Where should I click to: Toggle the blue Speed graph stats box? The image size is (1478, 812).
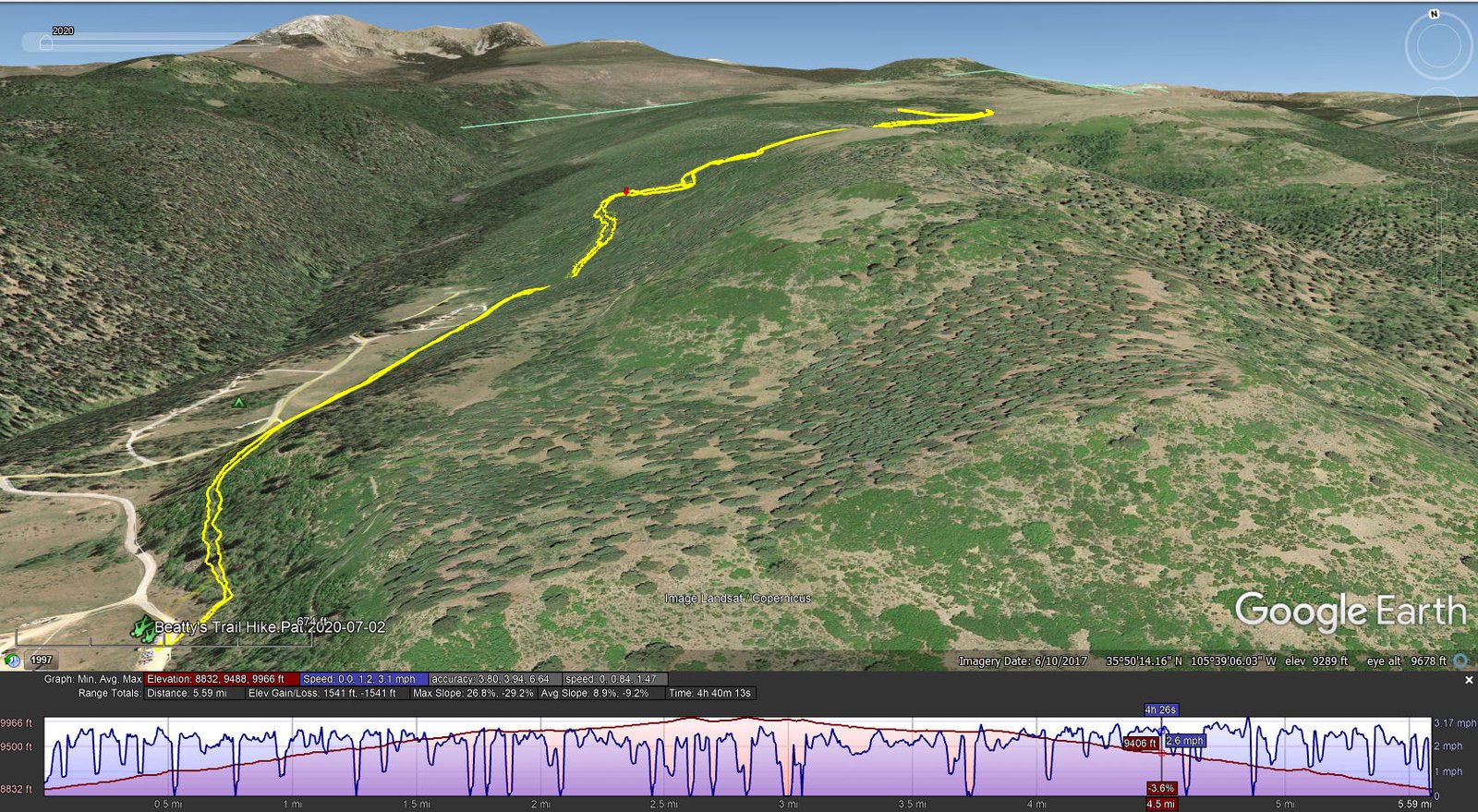(364, 679)
